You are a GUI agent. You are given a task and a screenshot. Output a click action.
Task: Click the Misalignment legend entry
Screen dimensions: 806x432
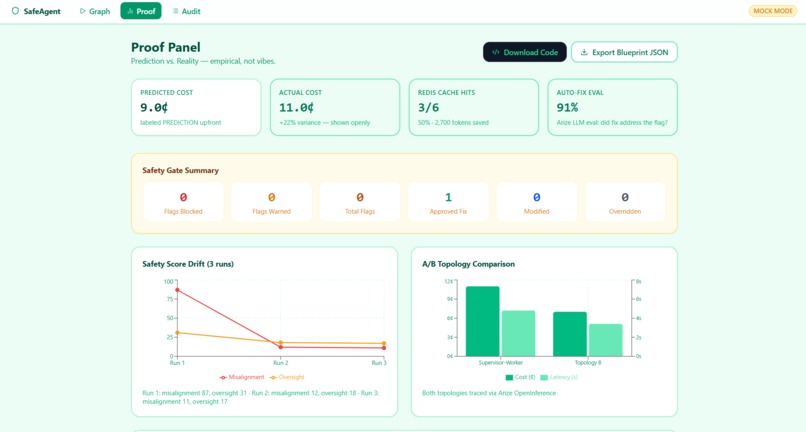(242, 377)
